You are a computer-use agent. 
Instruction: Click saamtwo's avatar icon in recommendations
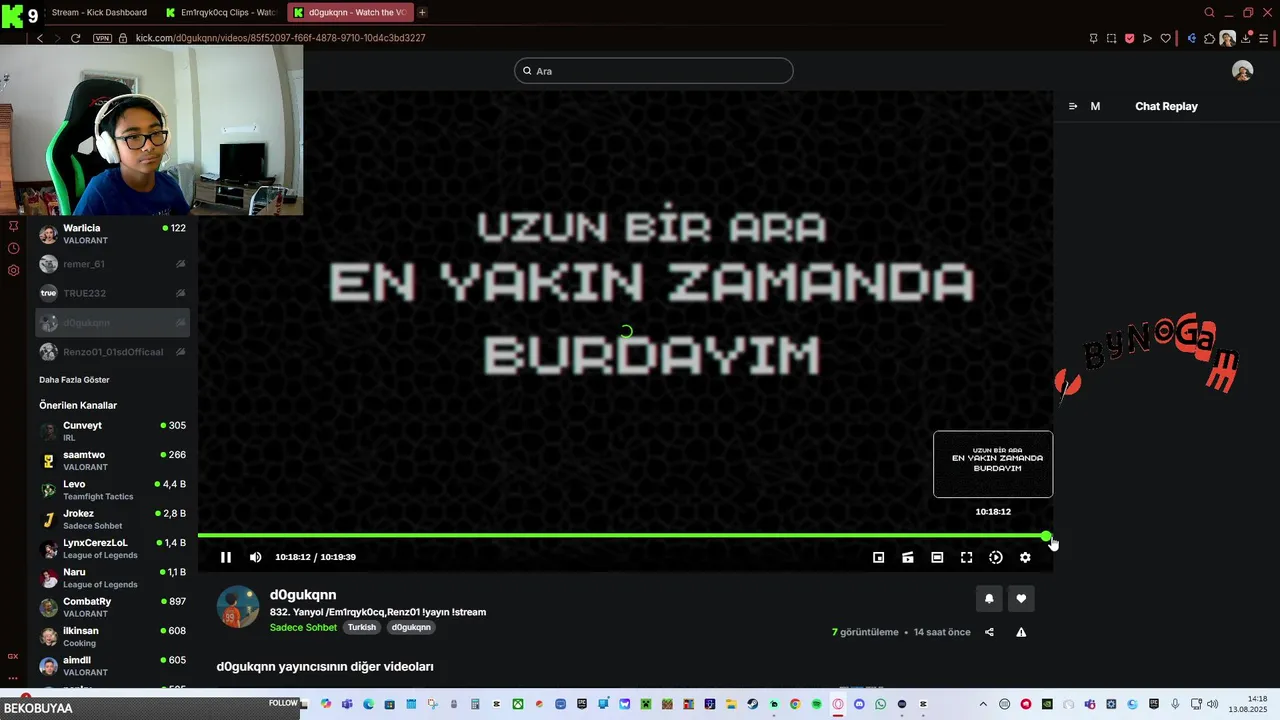click(48, 461)
